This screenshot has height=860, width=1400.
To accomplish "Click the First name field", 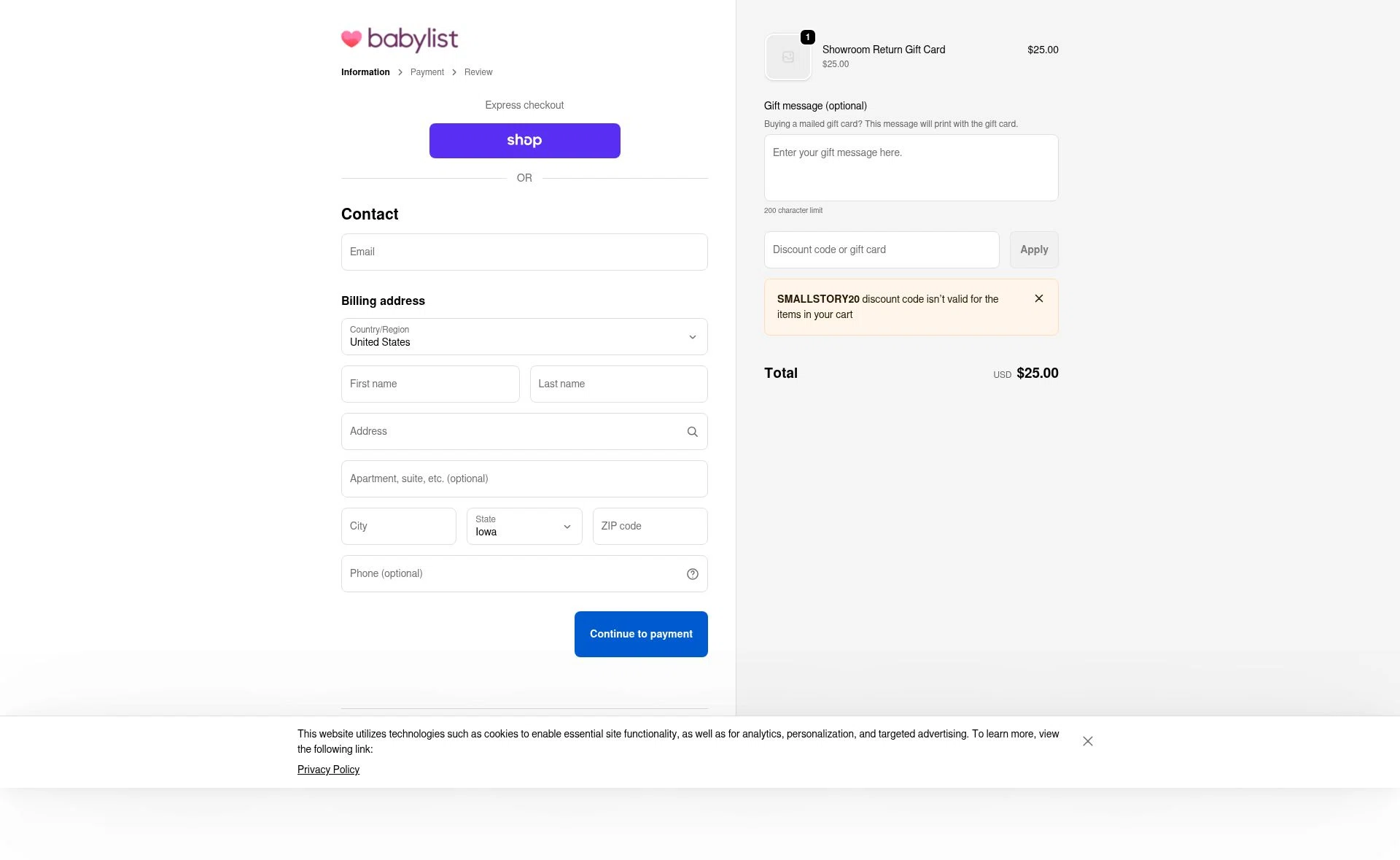I will coord(429,384).
